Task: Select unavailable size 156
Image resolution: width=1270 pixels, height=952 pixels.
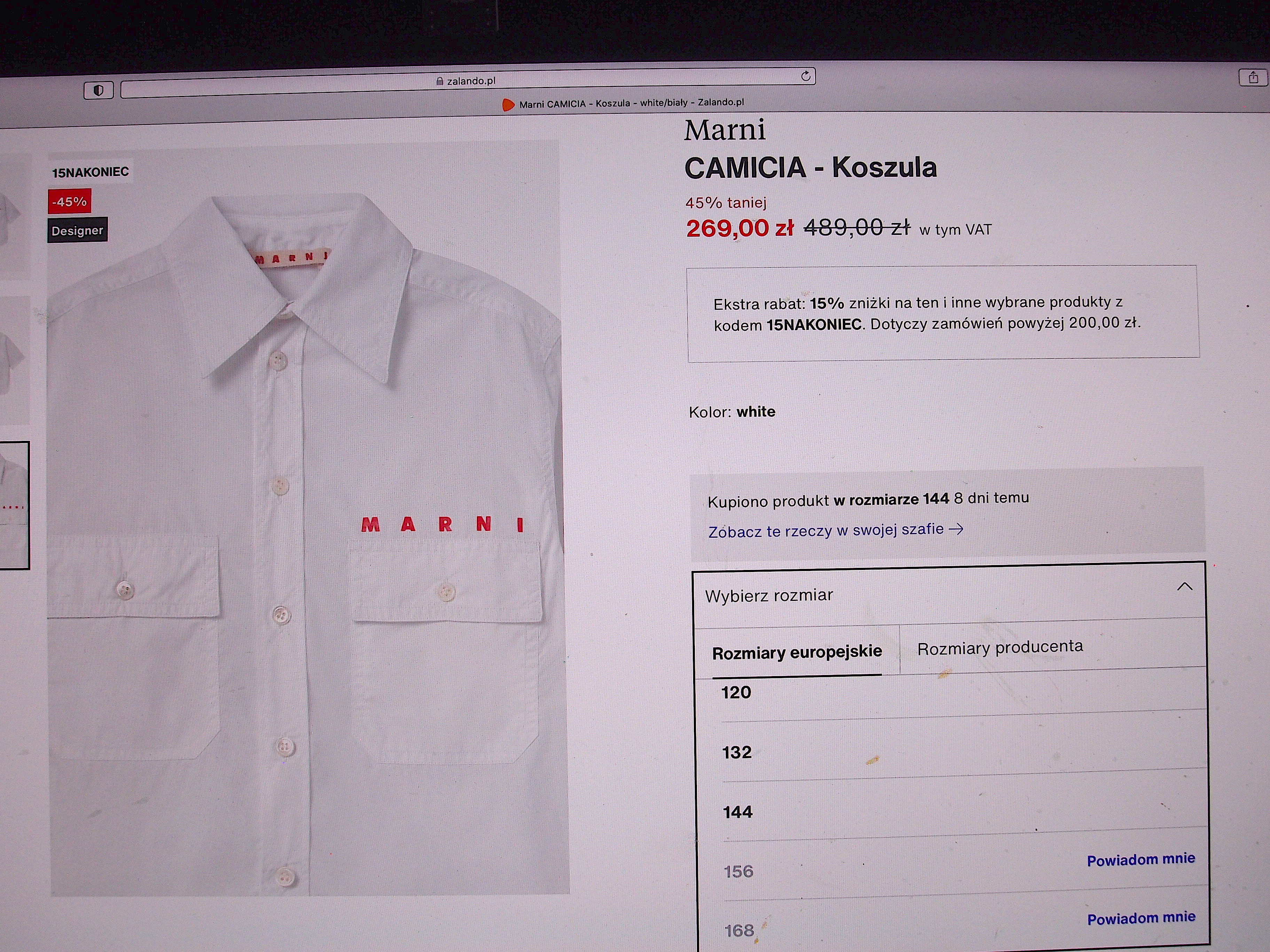Action: 738,872
